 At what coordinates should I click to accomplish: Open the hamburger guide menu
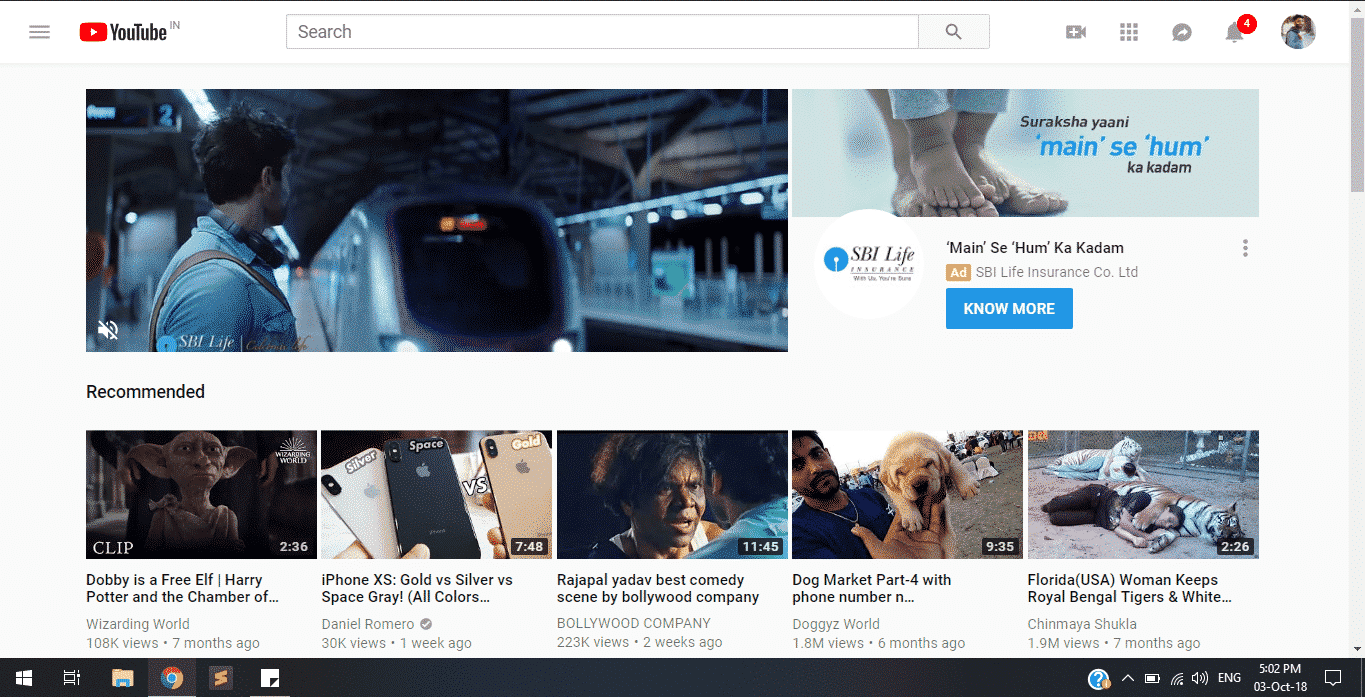(39, 32)
